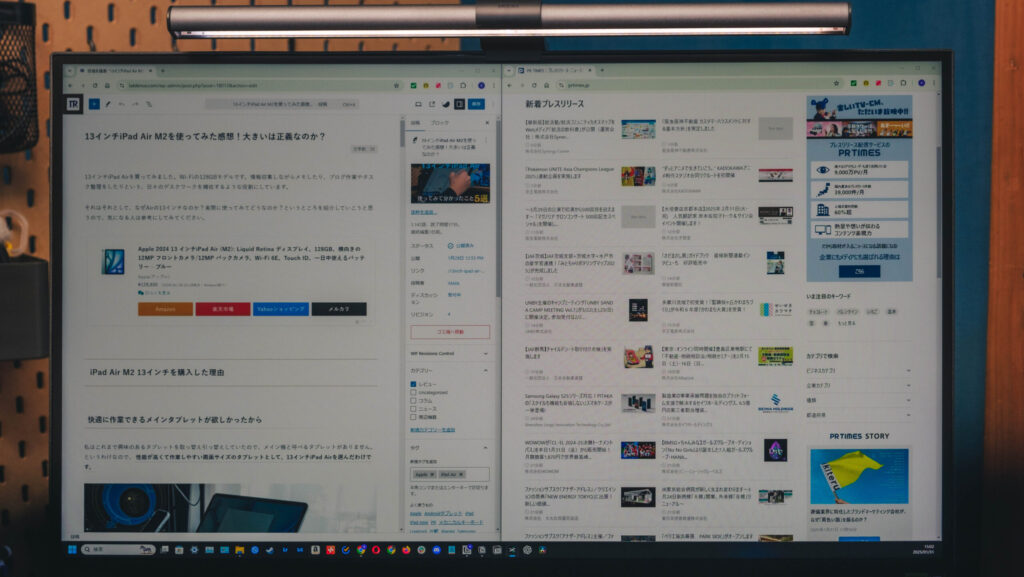This screenshot has height=577, width=1024.
Task: Click the blue Yahoo!ショッピング button
Action: (280, 309)
